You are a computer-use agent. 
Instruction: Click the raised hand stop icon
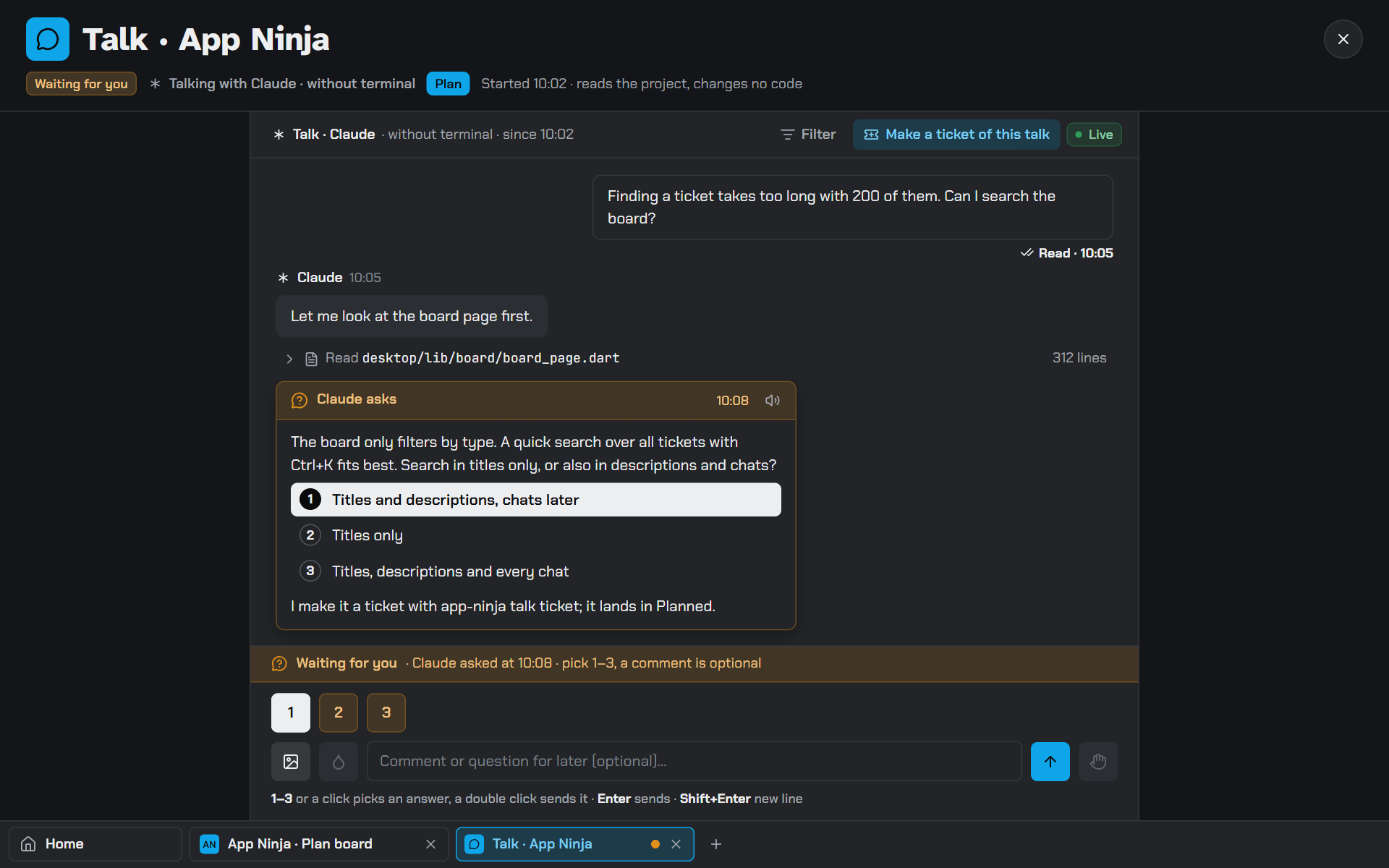(x=1098, y=762)
